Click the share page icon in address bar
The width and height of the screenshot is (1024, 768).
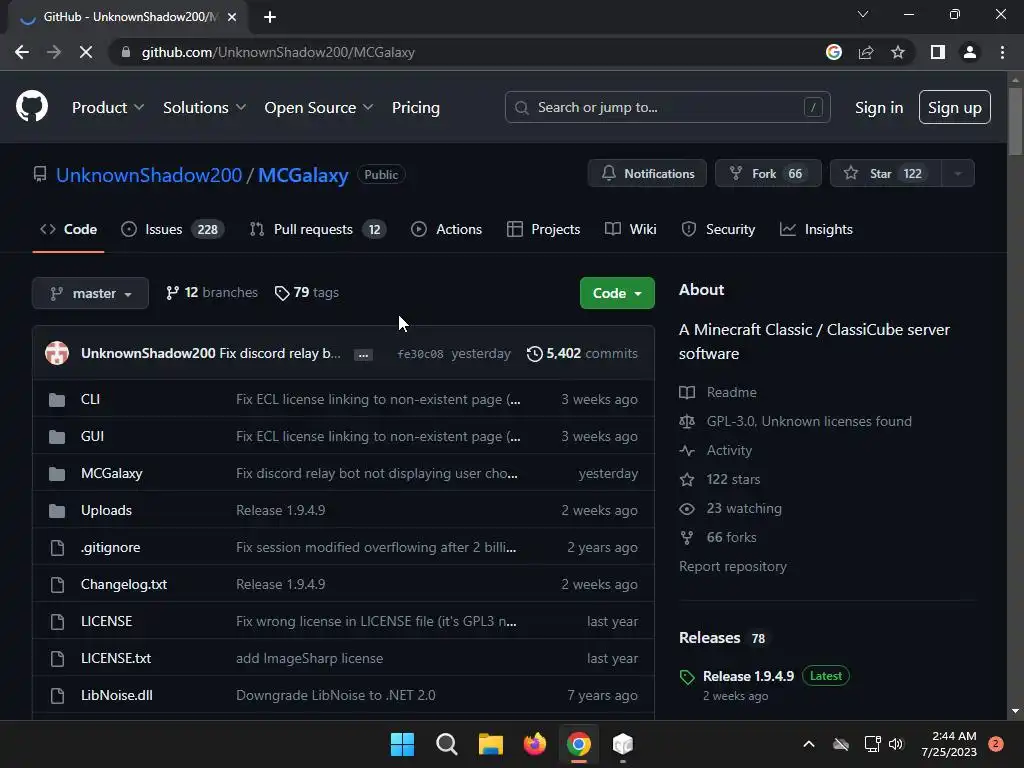tap(866, 52)
